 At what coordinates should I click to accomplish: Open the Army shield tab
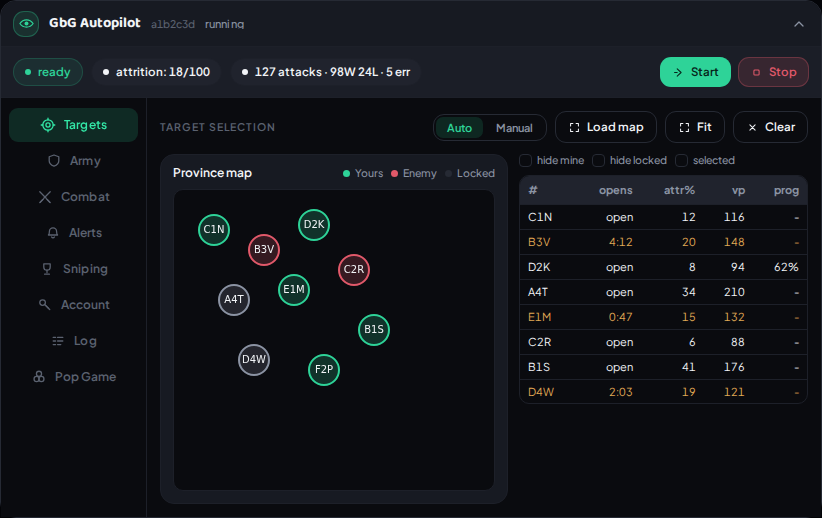click(x=73, y=161)
